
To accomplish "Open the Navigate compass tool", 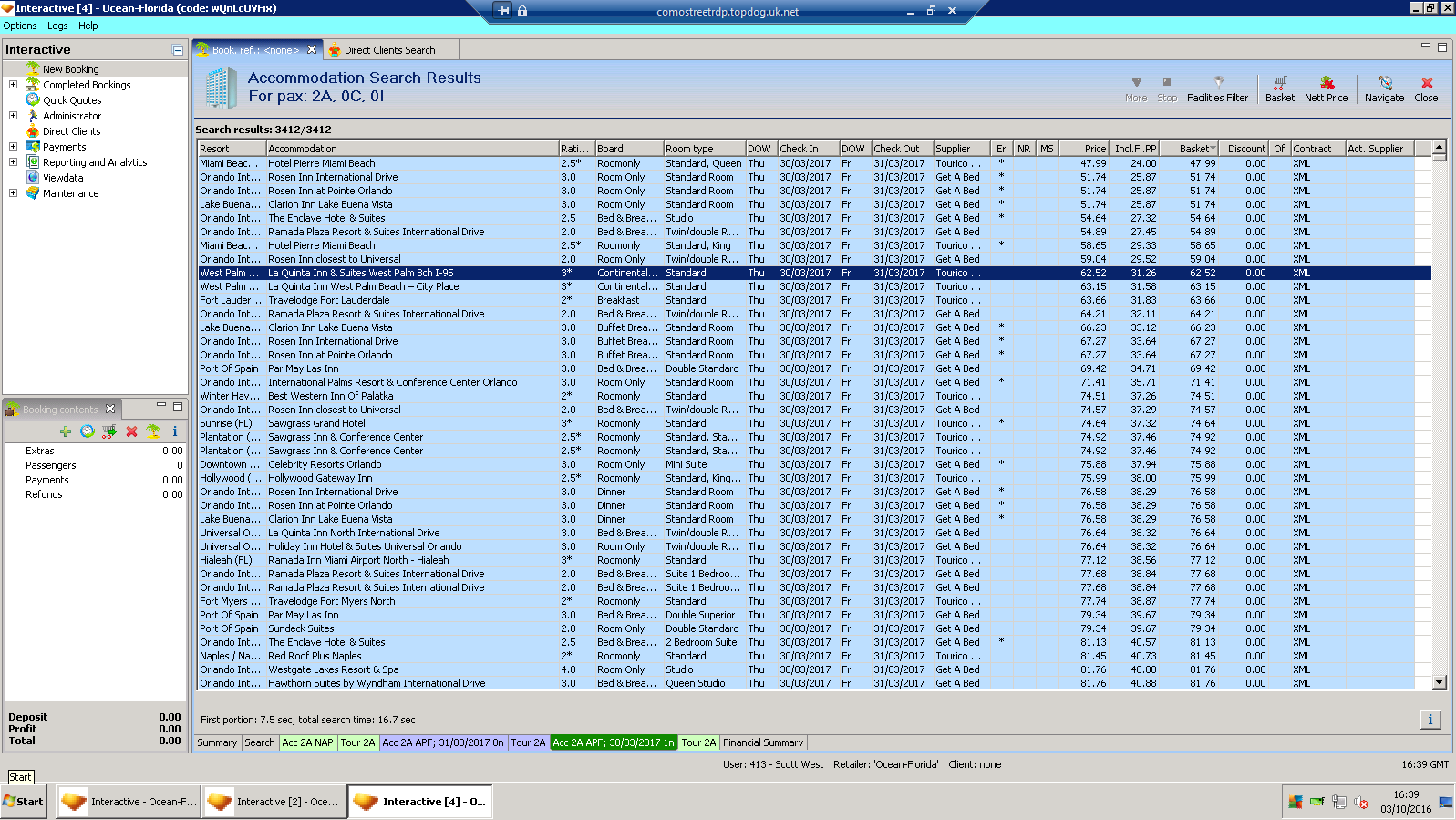I will [1384, 88].
